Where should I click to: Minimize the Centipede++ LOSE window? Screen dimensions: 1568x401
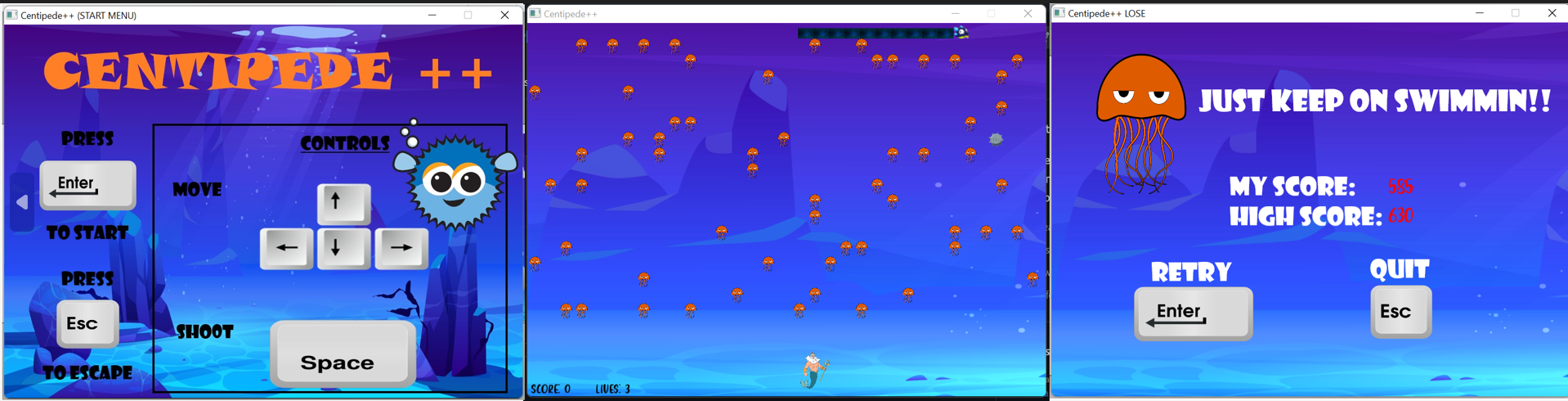1480,13
